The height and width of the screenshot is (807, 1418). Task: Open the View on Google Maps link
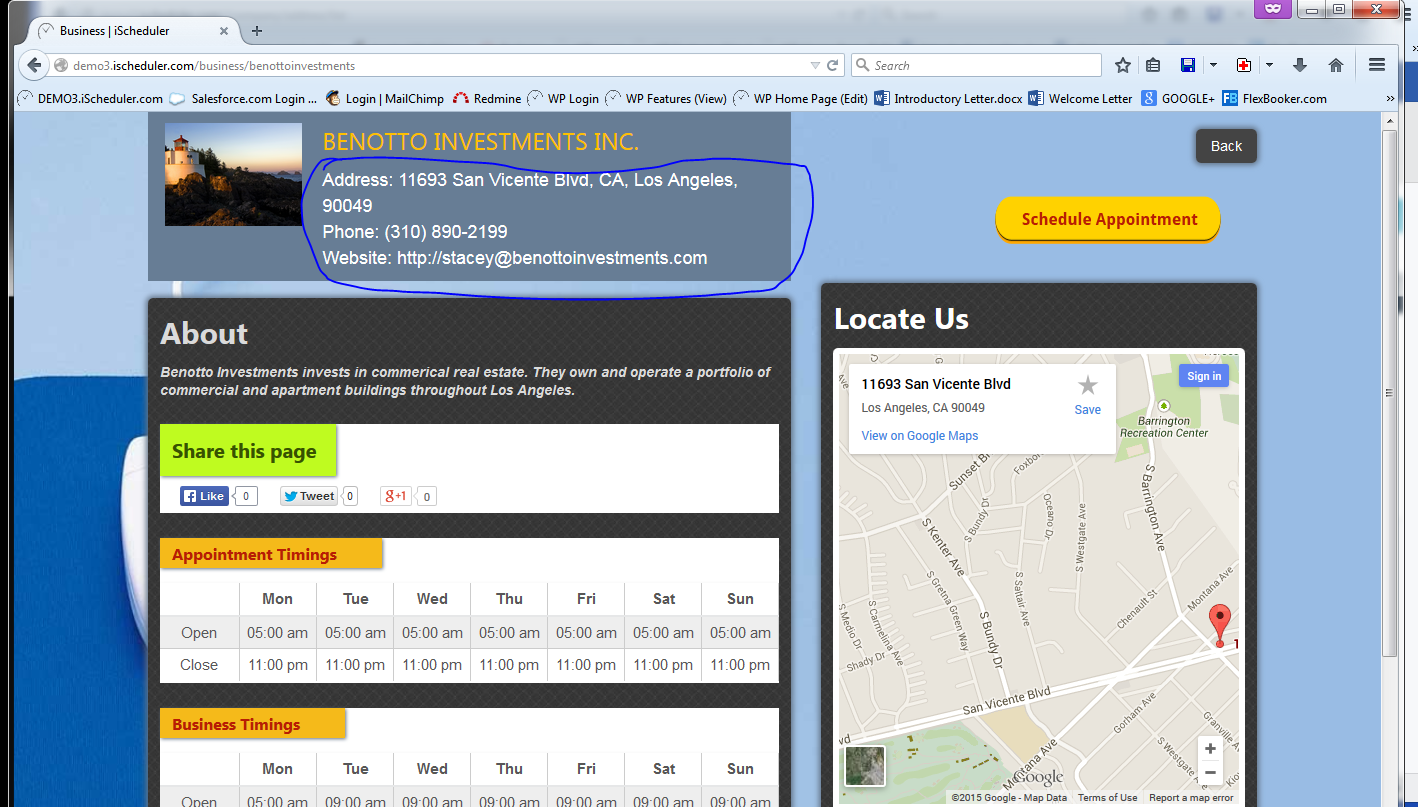point(920,436)
